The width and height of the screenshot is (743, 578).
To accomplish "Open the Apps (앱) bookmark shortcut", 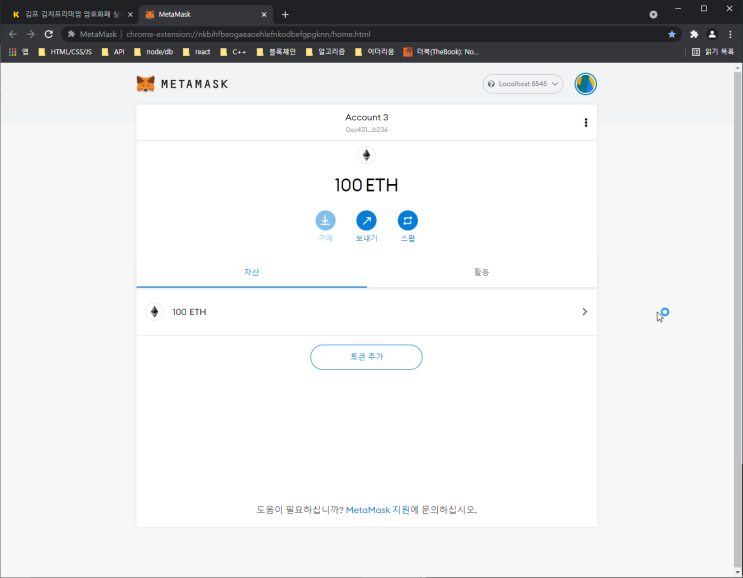I will [x=19, y=52].
